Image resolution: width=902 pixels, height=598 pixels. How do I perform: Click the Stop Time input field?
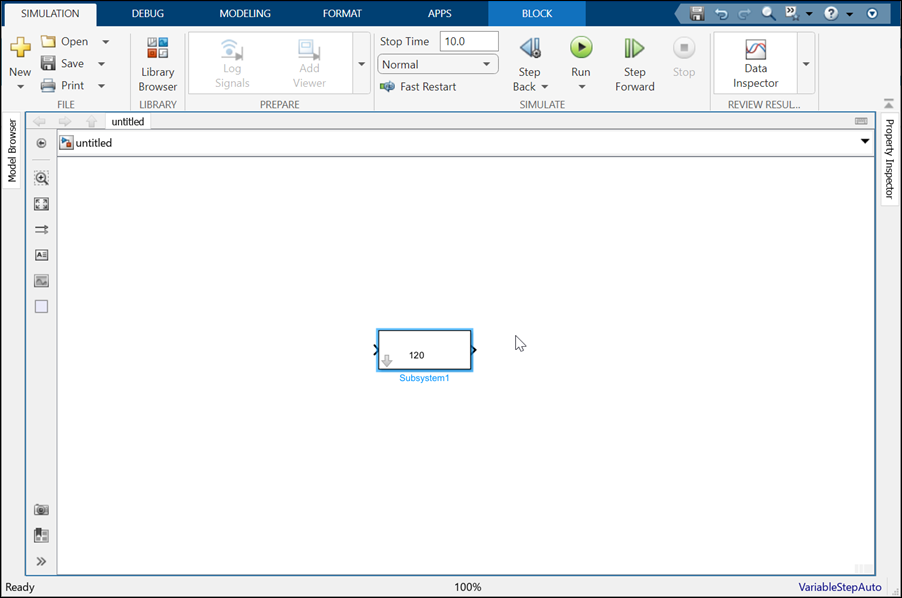click(470, 41)
